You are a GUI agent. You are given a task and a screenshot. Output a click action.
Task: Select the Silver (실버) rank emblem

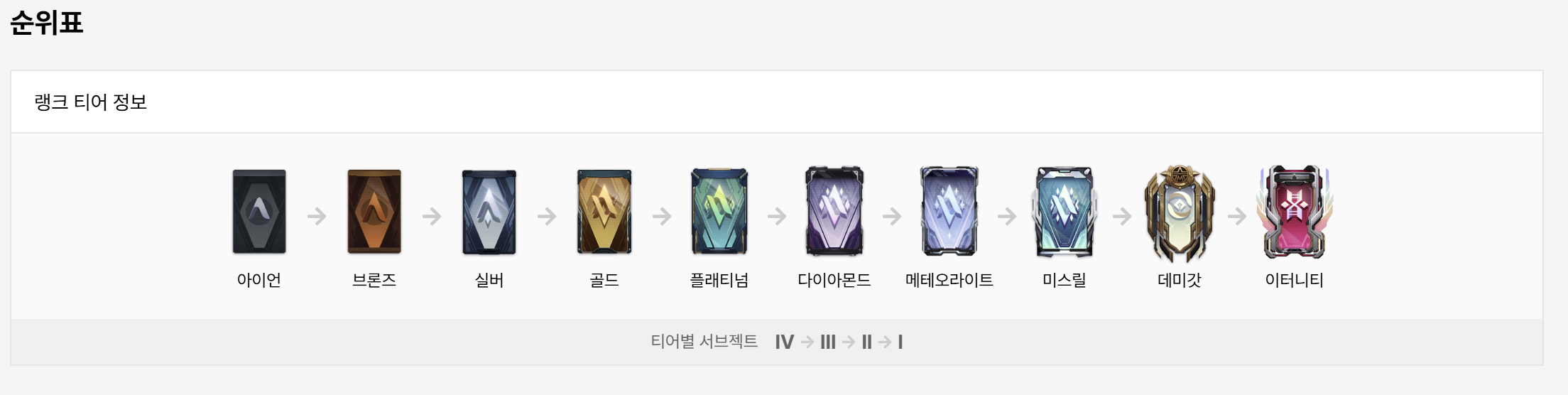pos(489,212)
